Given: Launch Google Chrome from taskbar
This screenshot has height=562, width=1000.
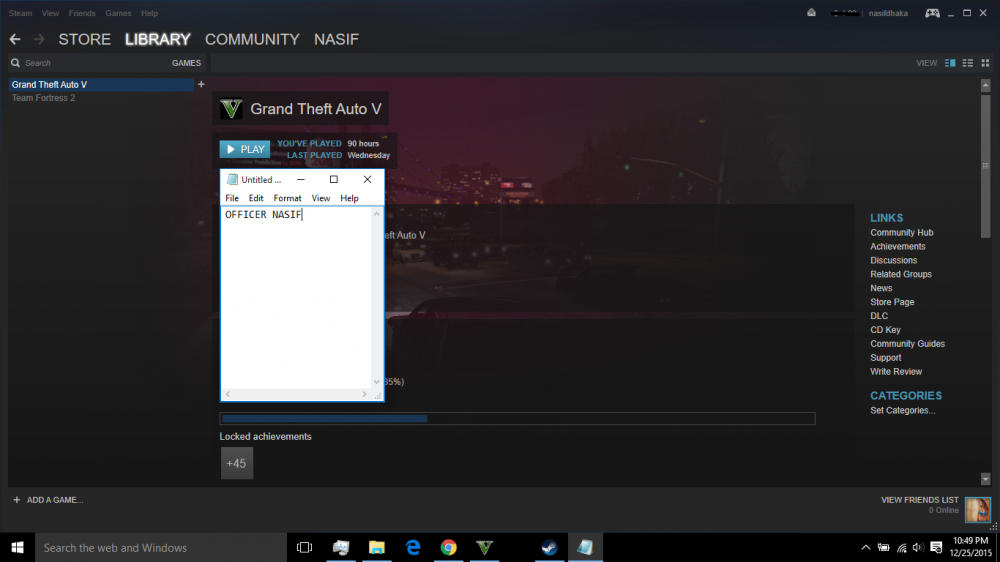Looking at the screenshot, I should pyautogui.click(x=448, y=547).
